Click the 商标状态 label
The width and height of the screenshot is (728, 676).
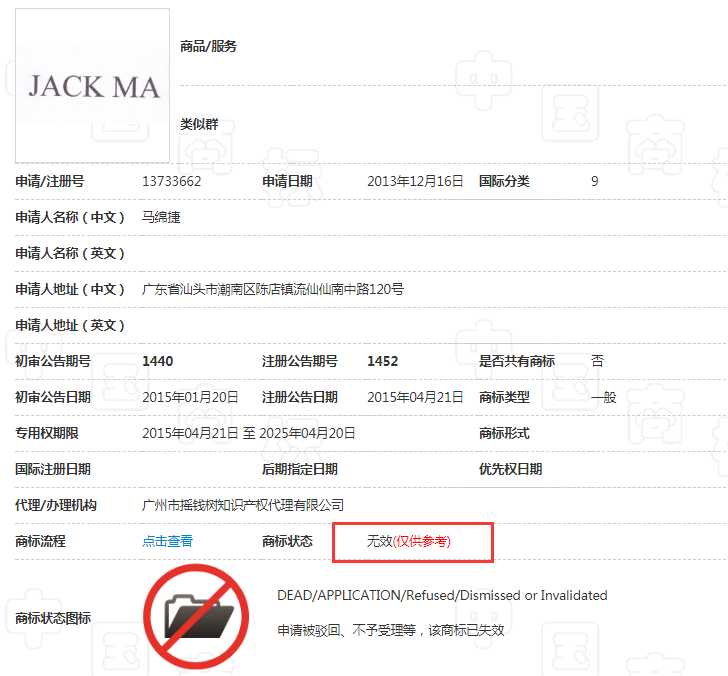287,541
